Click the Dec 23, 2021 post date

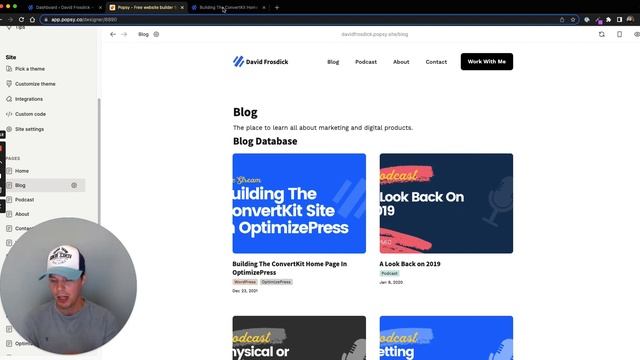pyautogui.click(x=245, y=291)
